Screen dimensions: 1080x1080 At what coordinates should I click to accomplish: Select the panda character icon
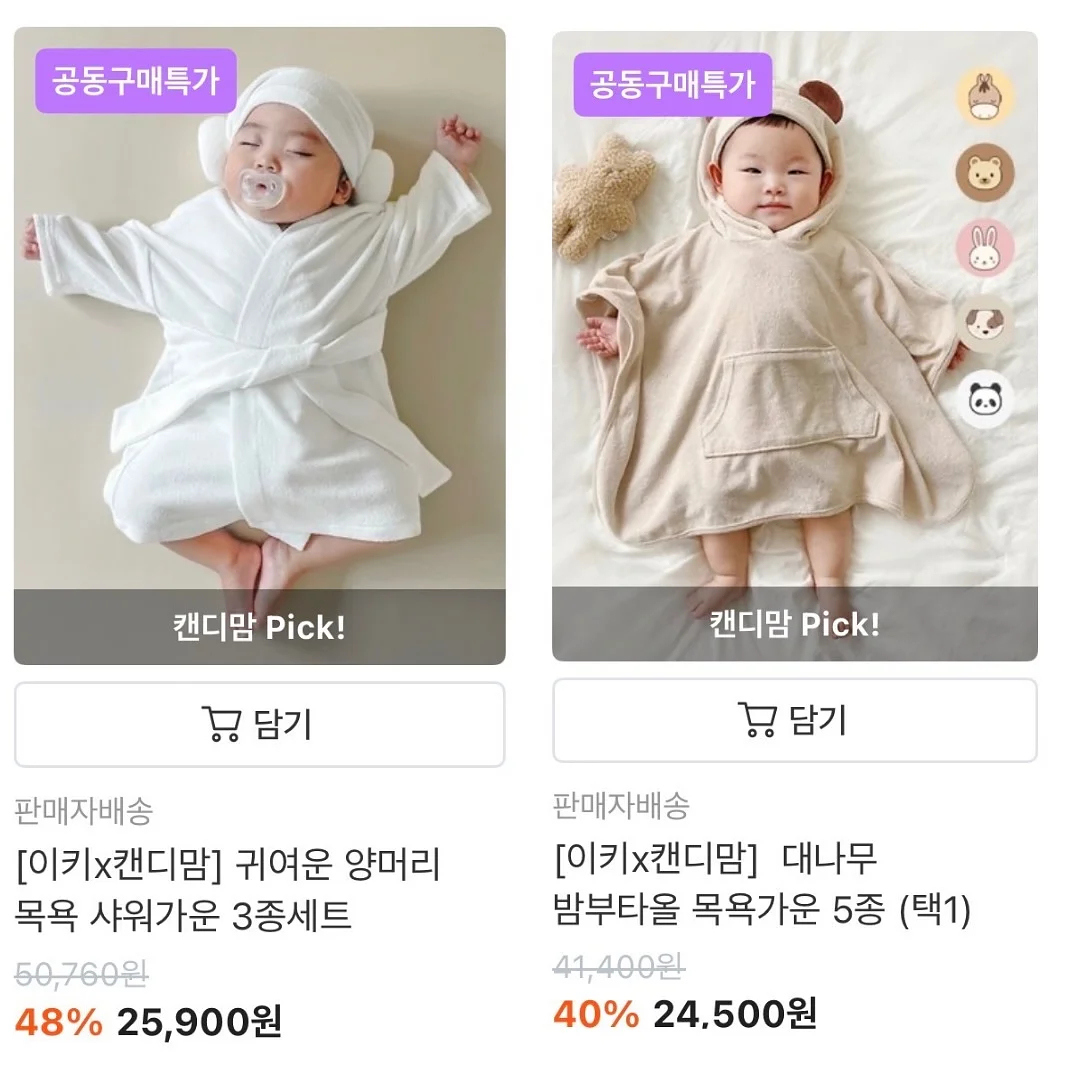pyautogui.click(x=984, y=399)
